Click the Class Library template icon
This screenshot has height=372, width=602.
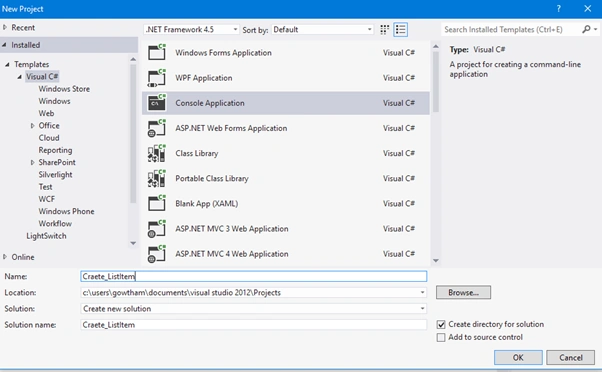coord(157,153)
